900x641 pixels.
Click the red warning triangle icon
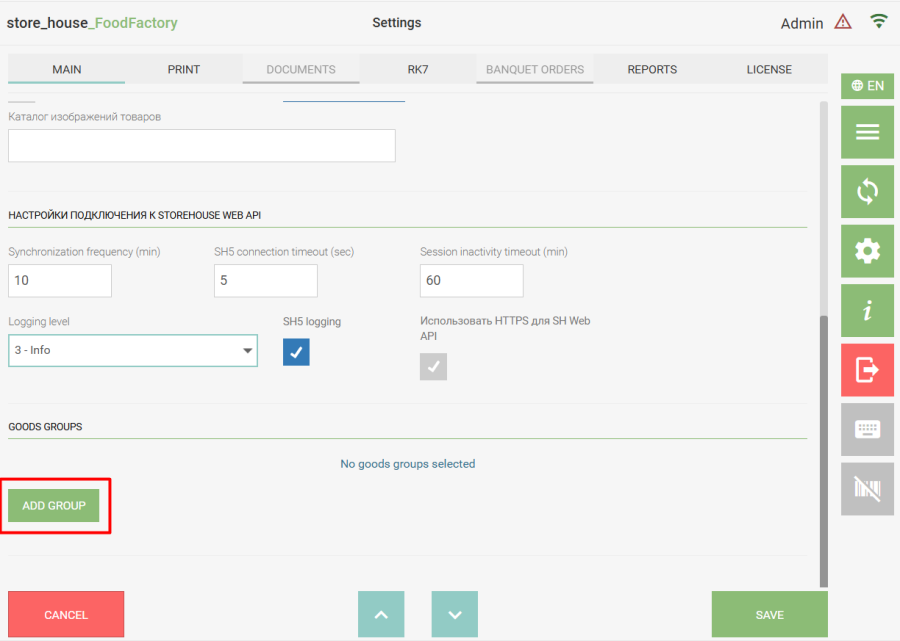tap(843, 22)
